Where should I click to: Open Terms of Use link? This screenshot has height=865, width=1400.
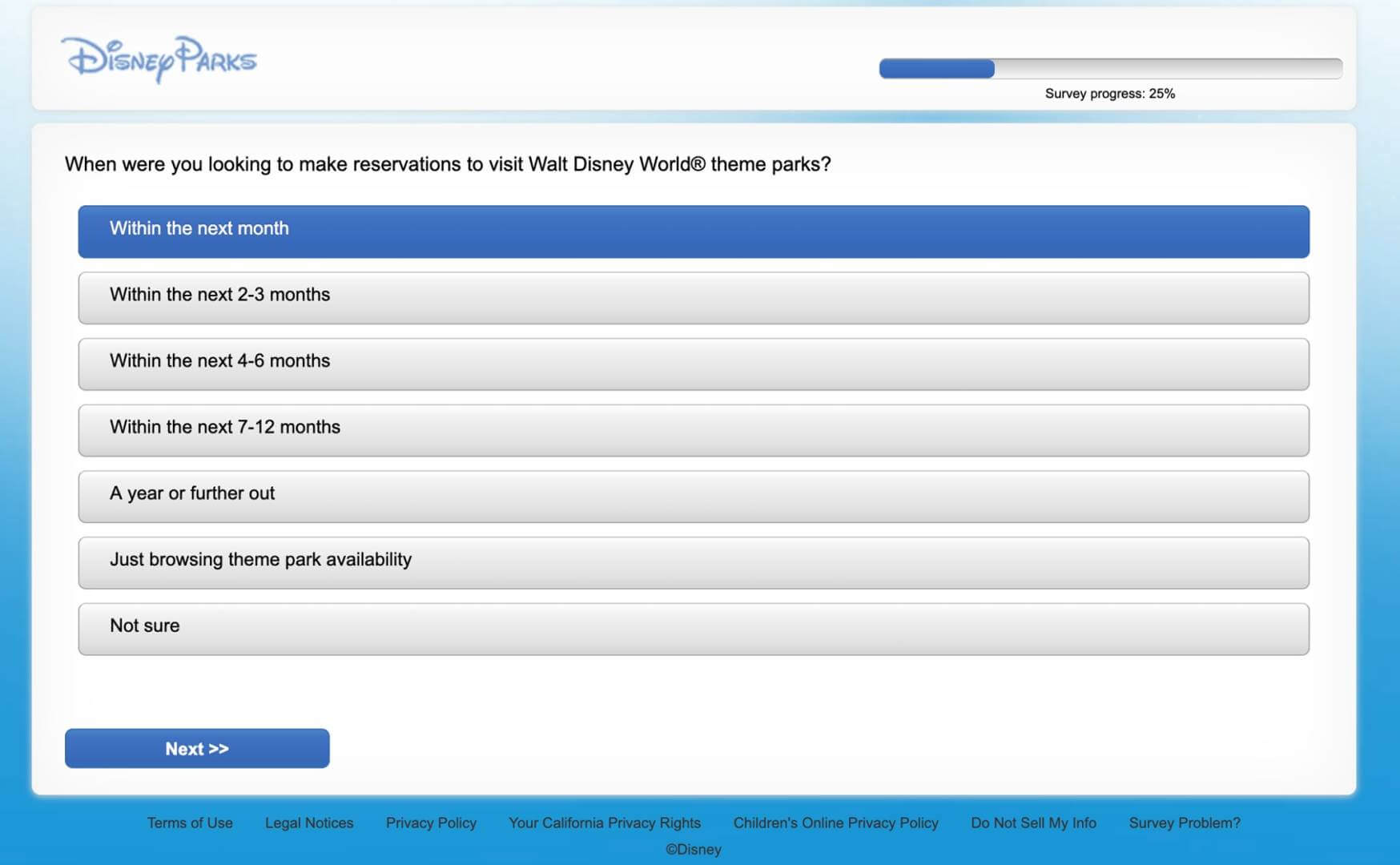click(x=190, y=823)
